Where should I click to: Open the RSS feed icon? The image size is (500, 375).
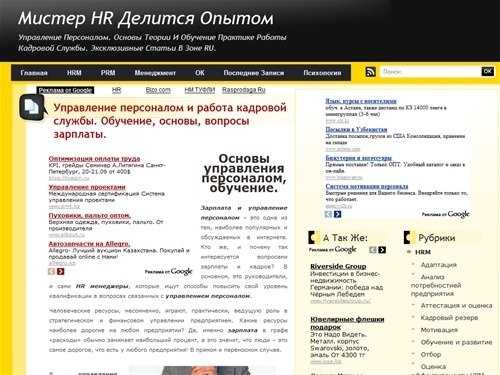pyautogui.click(x=370, y=72)
